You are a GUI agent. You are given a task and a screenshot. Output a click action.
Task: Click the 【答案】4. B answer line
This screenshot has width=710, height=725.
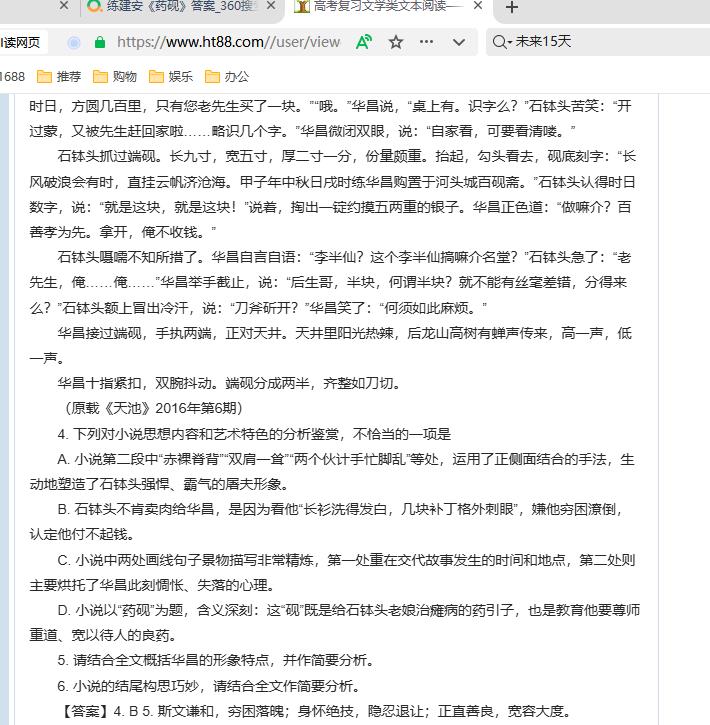pyautogui.click(x=316, y=711)
